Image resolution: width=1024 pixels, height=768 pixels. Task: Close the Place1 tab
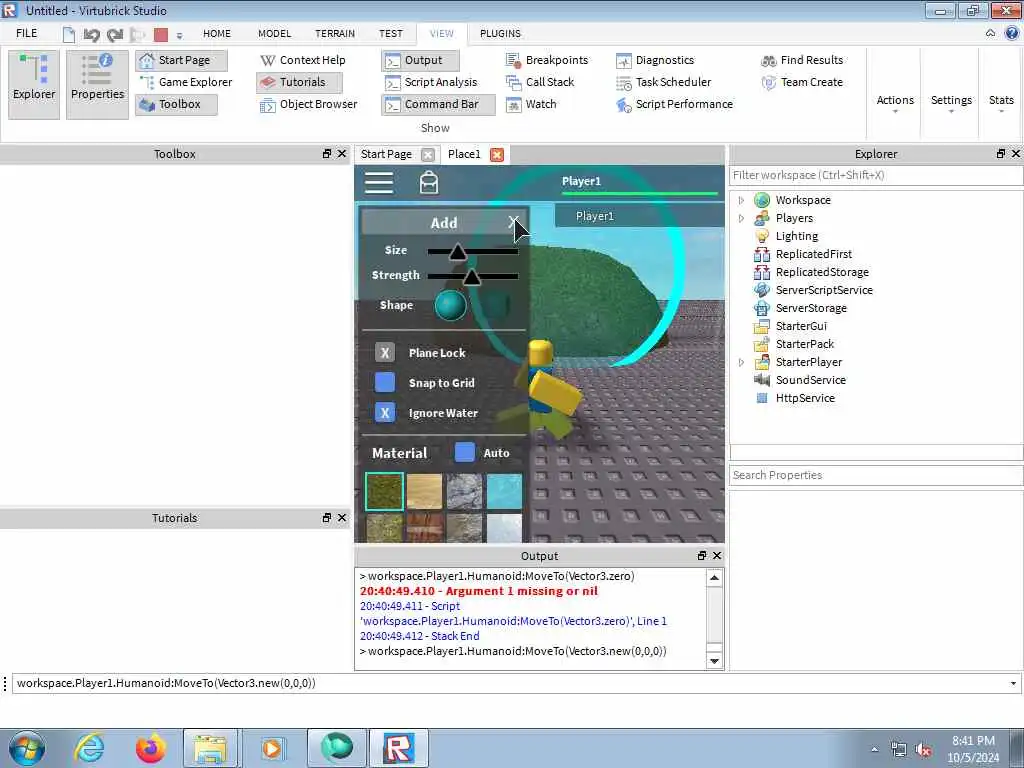coord(497,155)
